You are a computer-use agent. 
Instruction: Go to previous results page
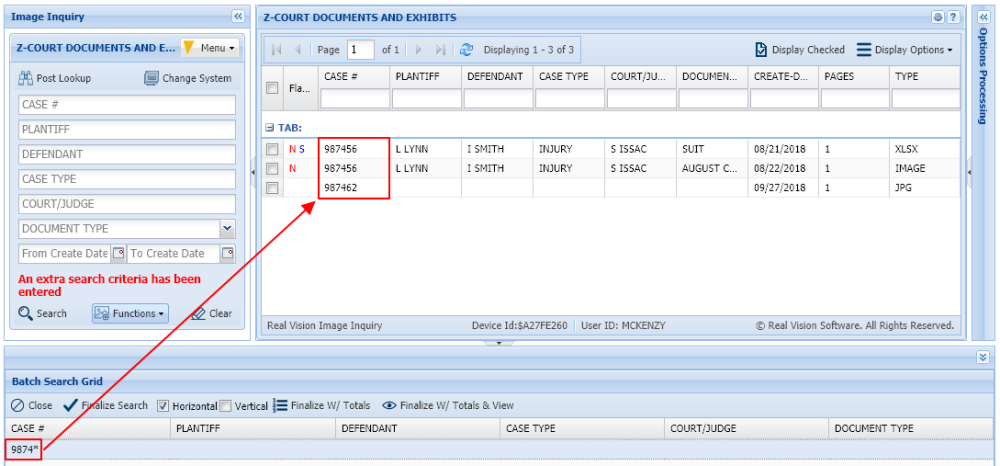pos(297,50)
